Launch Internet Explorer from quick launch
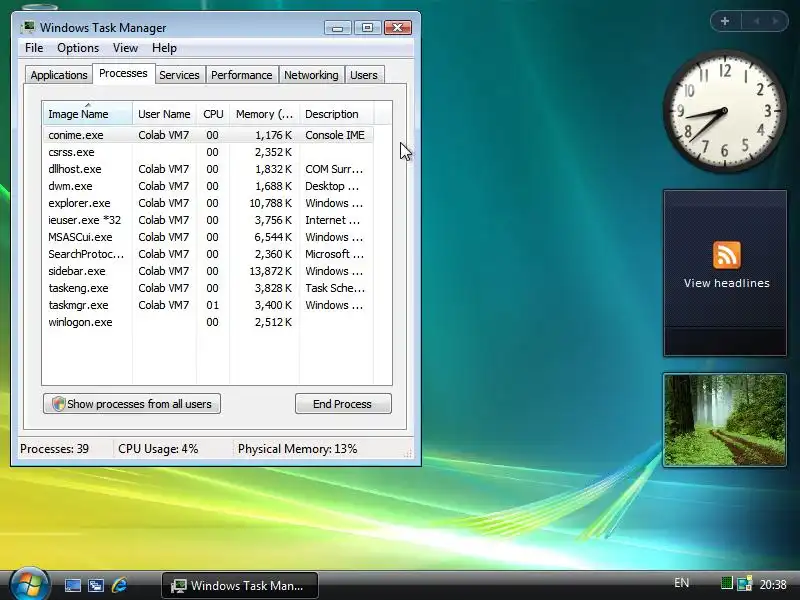The height and width of the screenshot is (600, 800). click(119, 585)
